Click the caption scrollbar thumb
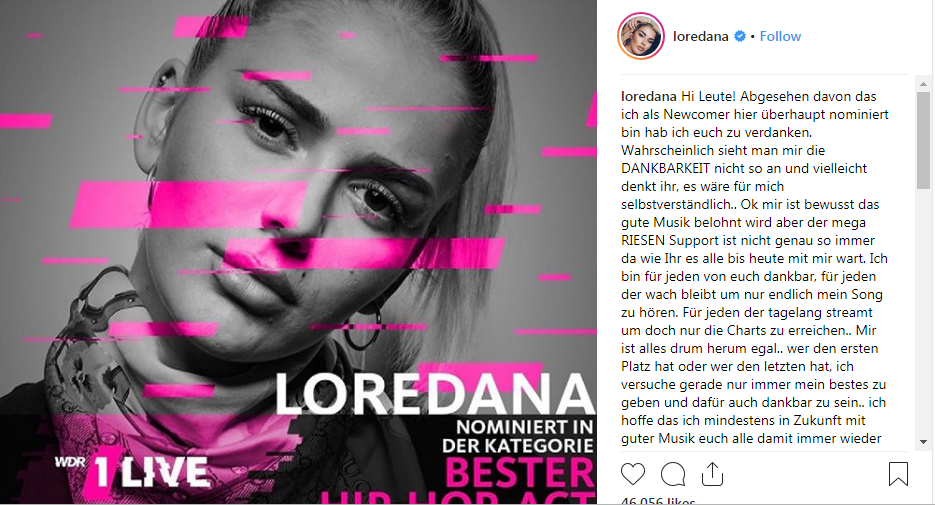This screenshot has width=935, height=506. (x=923, y=140)
